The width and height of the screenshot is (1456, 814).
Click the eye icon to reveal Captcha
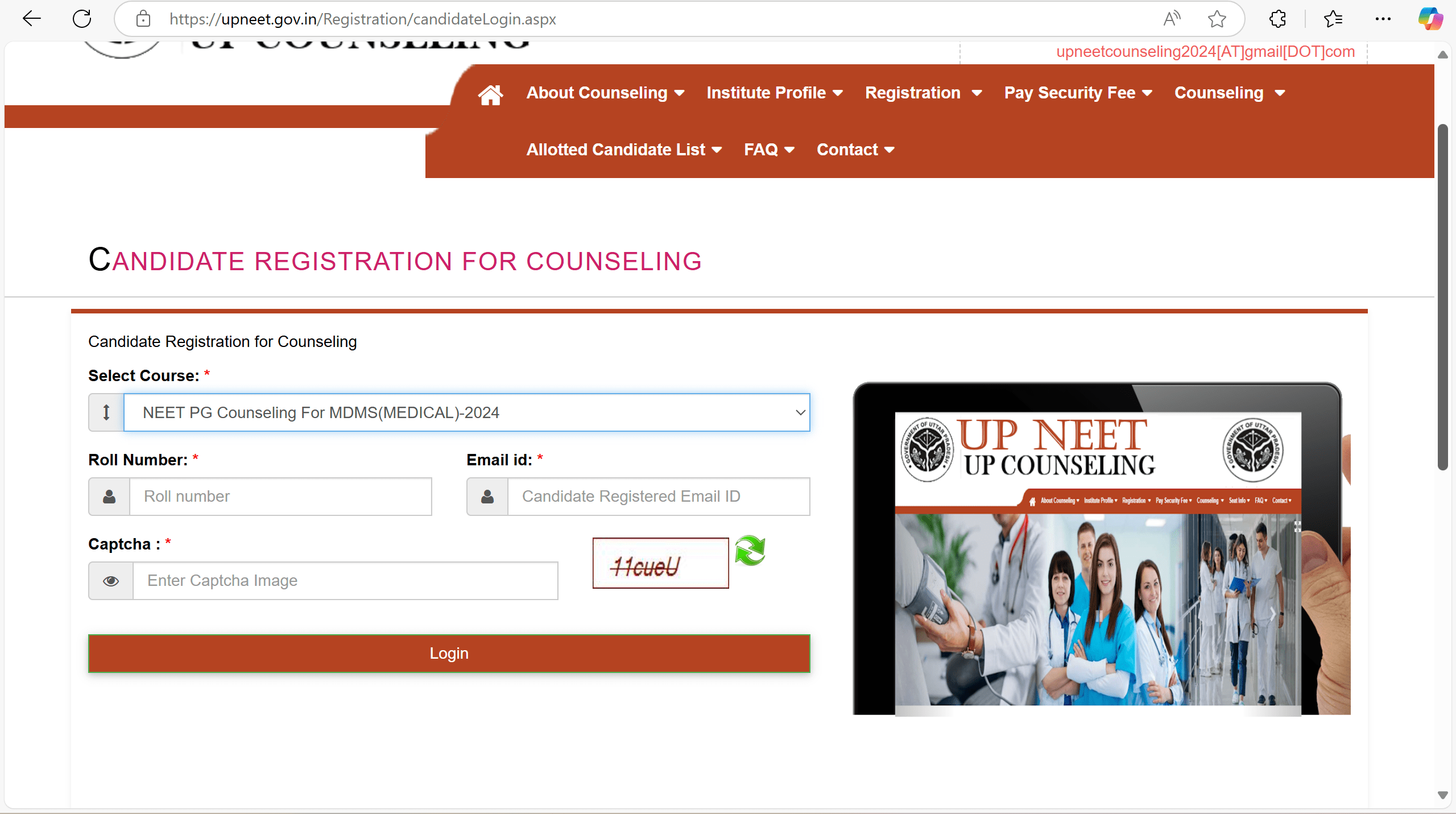point(111,580)
